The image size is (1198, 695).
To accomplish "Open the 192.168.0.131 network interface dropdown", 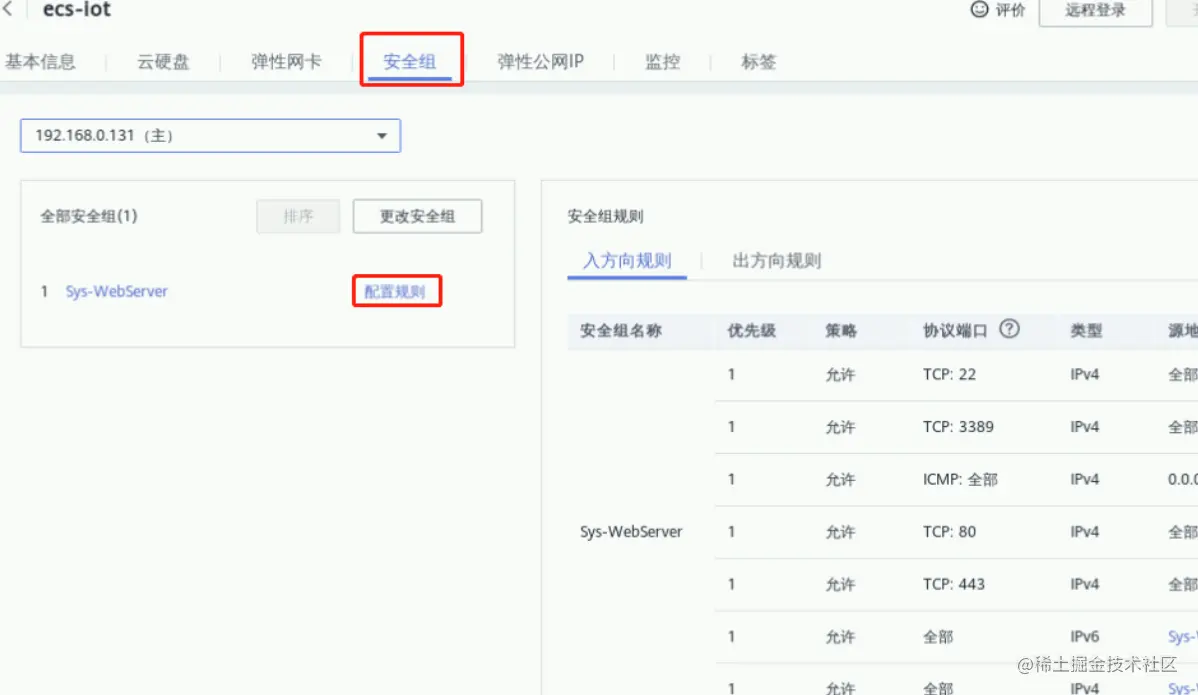I will [210, 136].
